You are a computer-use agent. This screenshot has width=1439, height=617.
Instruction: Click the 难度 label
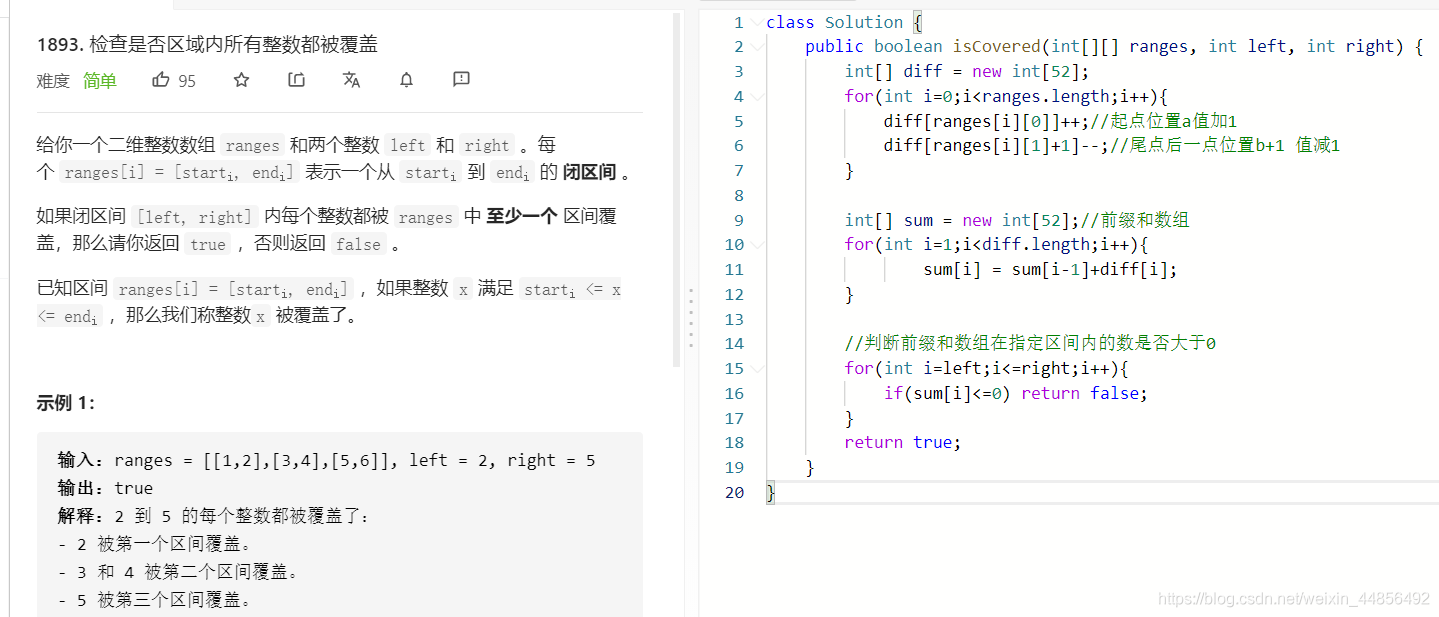click(54, 81)
